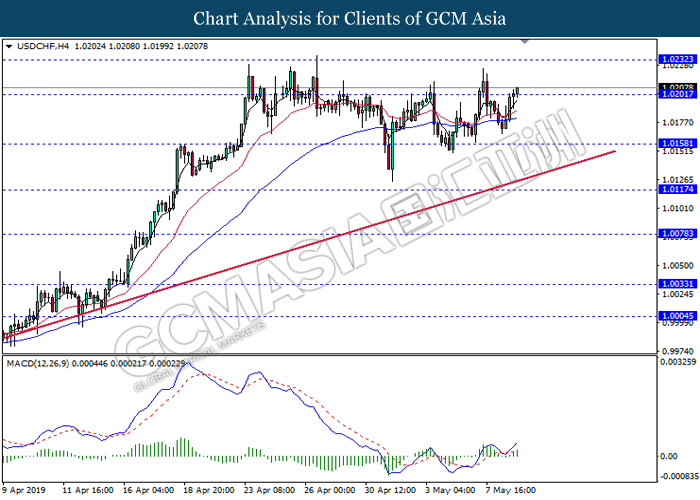This screenshot has height=500, width=700.
Task: Click the 3 May 04:00 time label
Action: [450, 490]
